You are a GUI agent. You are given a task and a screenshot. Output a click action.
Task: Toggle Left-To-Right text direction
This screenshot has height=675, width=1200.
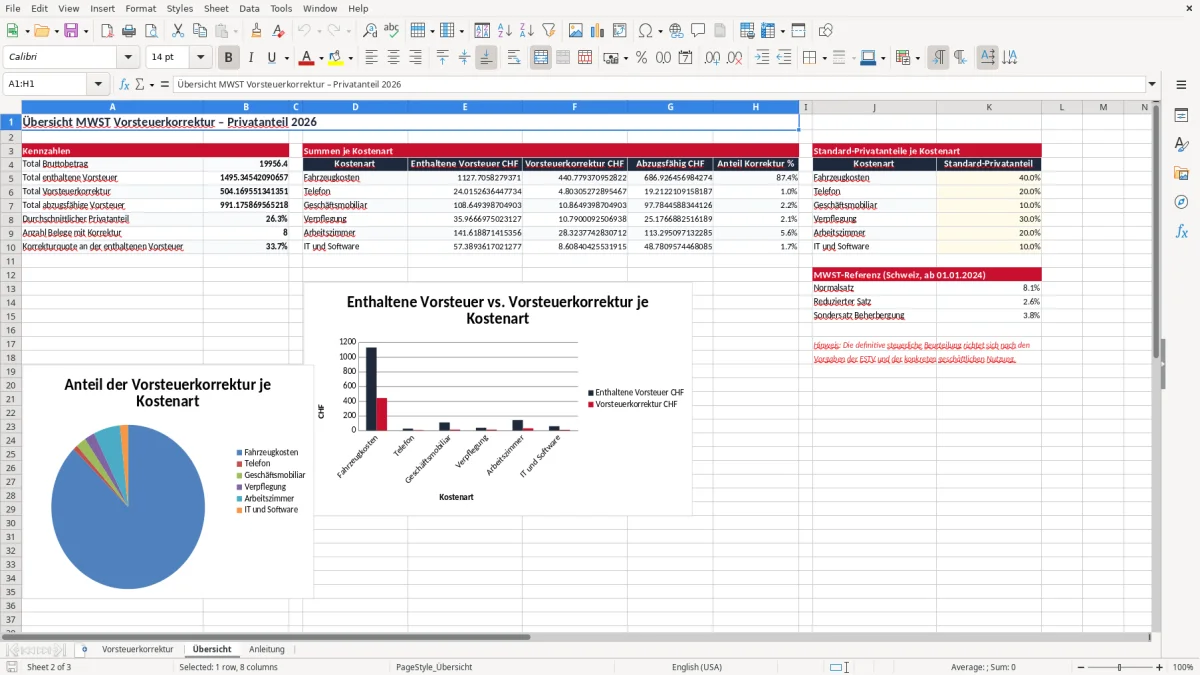(938, 58)
